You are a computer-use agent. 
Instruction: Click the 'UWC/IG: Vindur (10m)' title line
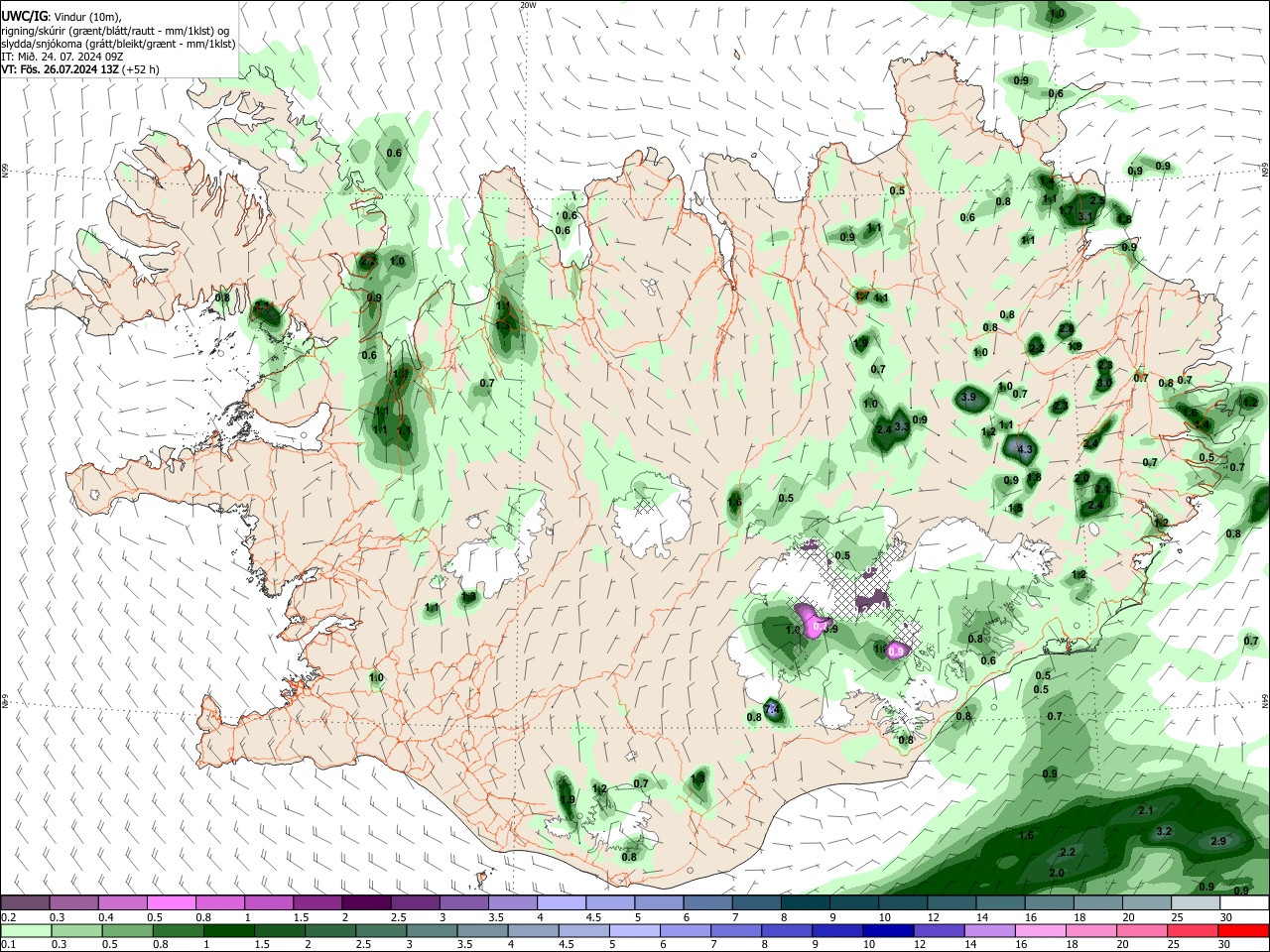tap(62, 17)
